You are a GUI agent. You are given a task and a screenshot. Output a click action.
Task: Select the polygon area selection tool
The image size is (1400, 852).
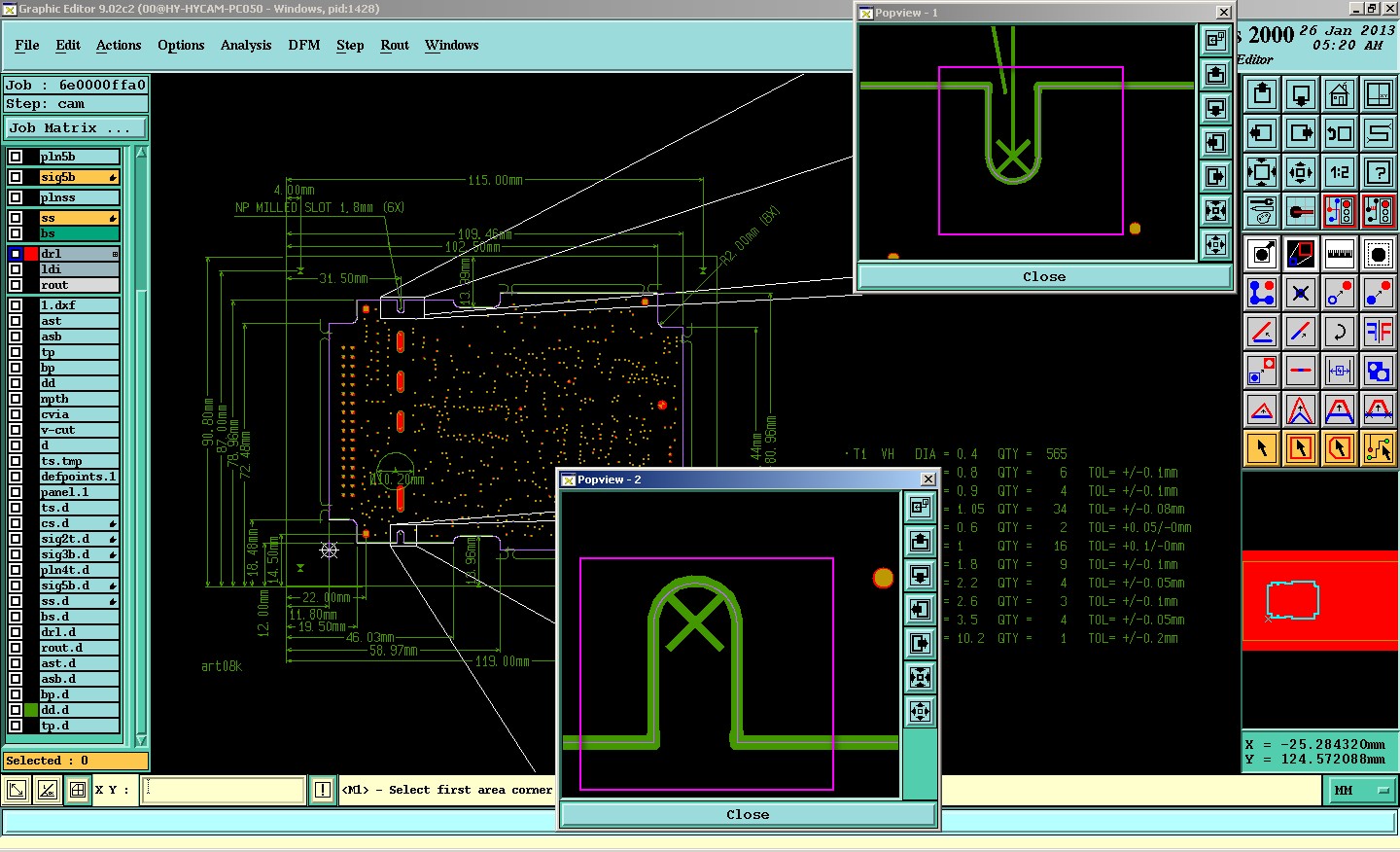(1340, 448)
